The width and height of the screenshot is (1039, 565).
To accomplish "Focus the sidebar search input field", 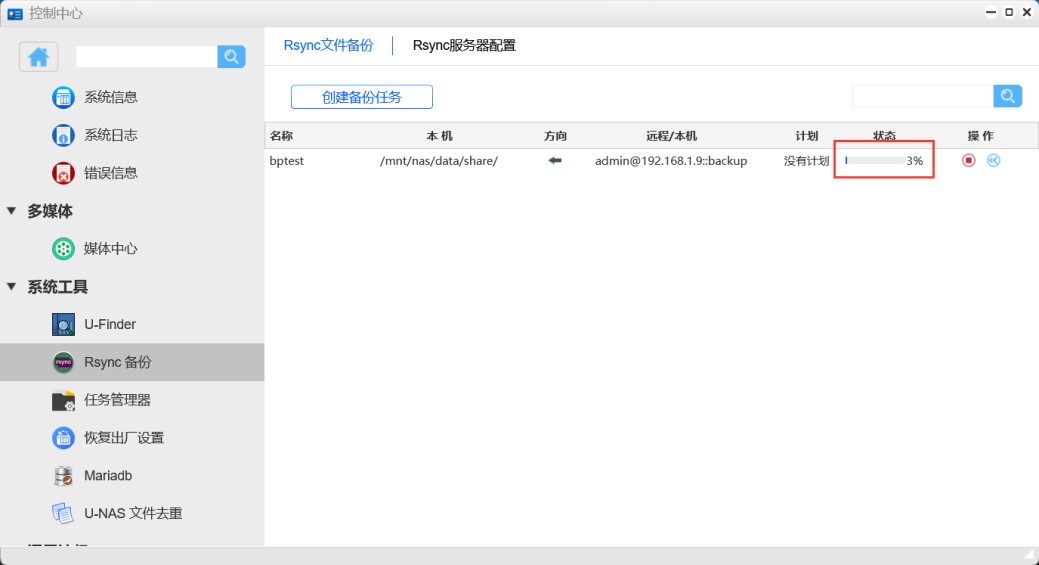I will pos(146,57).
